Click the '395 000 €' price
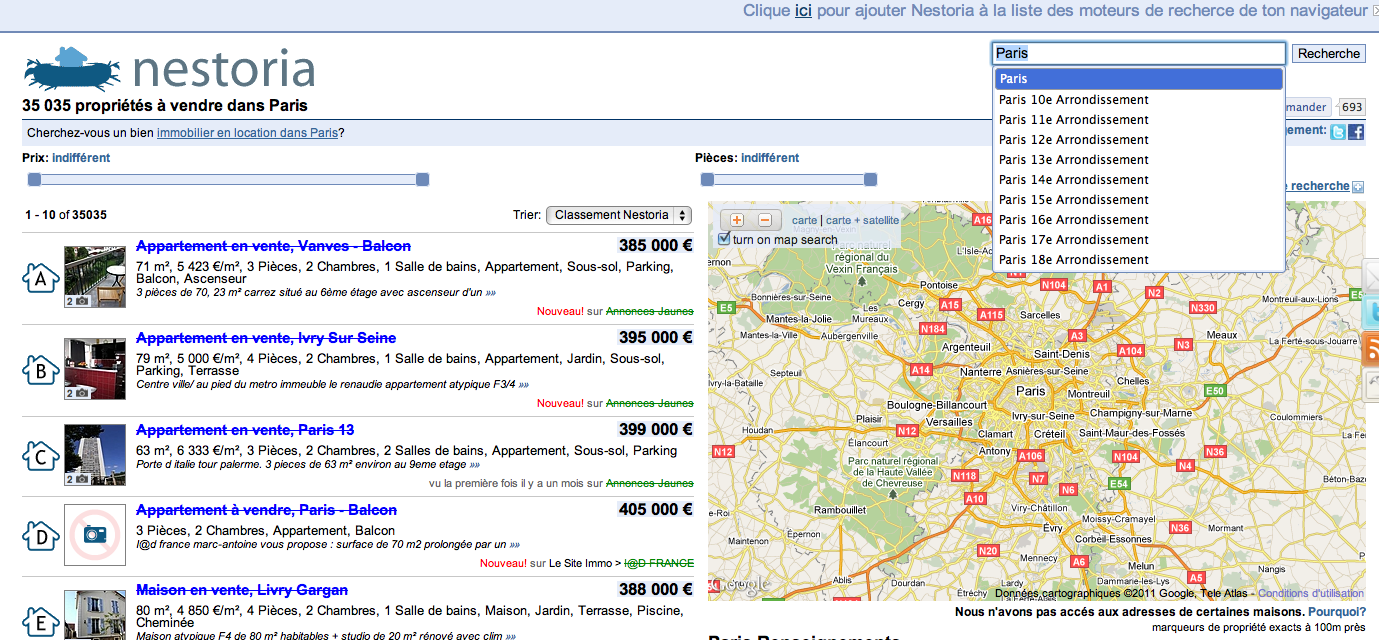1379x640 pixels. [x=656, y=338]
